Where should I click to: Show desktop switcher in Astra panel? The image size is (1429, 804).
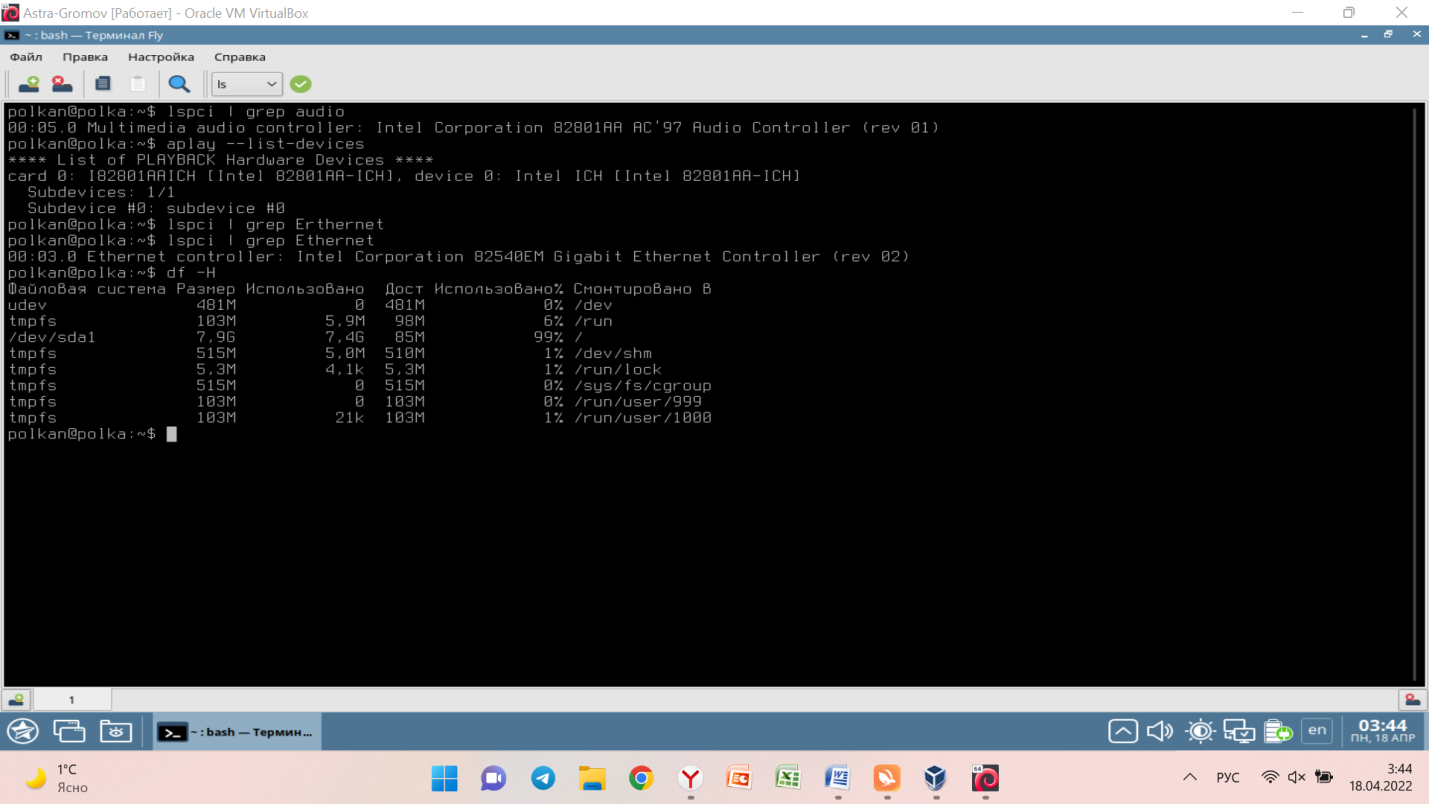click(x=69, y=732)
